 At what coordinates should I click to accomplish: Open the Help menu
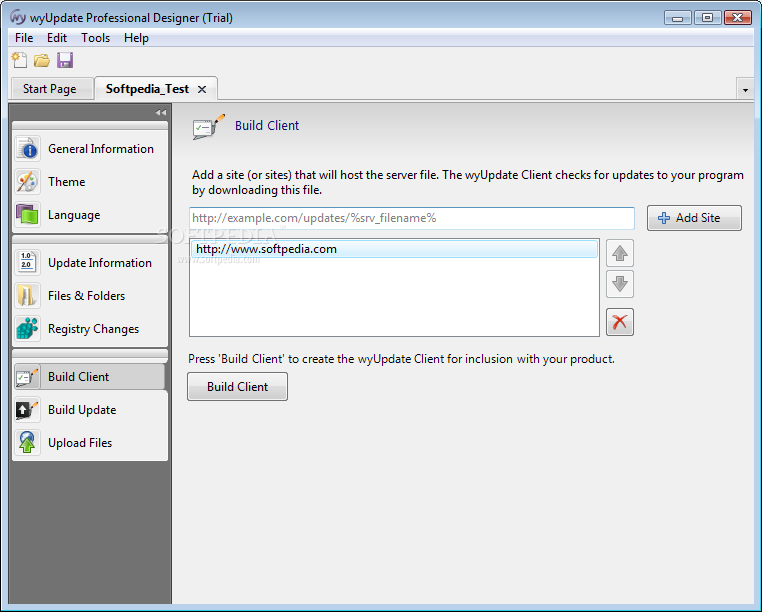point(136,38)
